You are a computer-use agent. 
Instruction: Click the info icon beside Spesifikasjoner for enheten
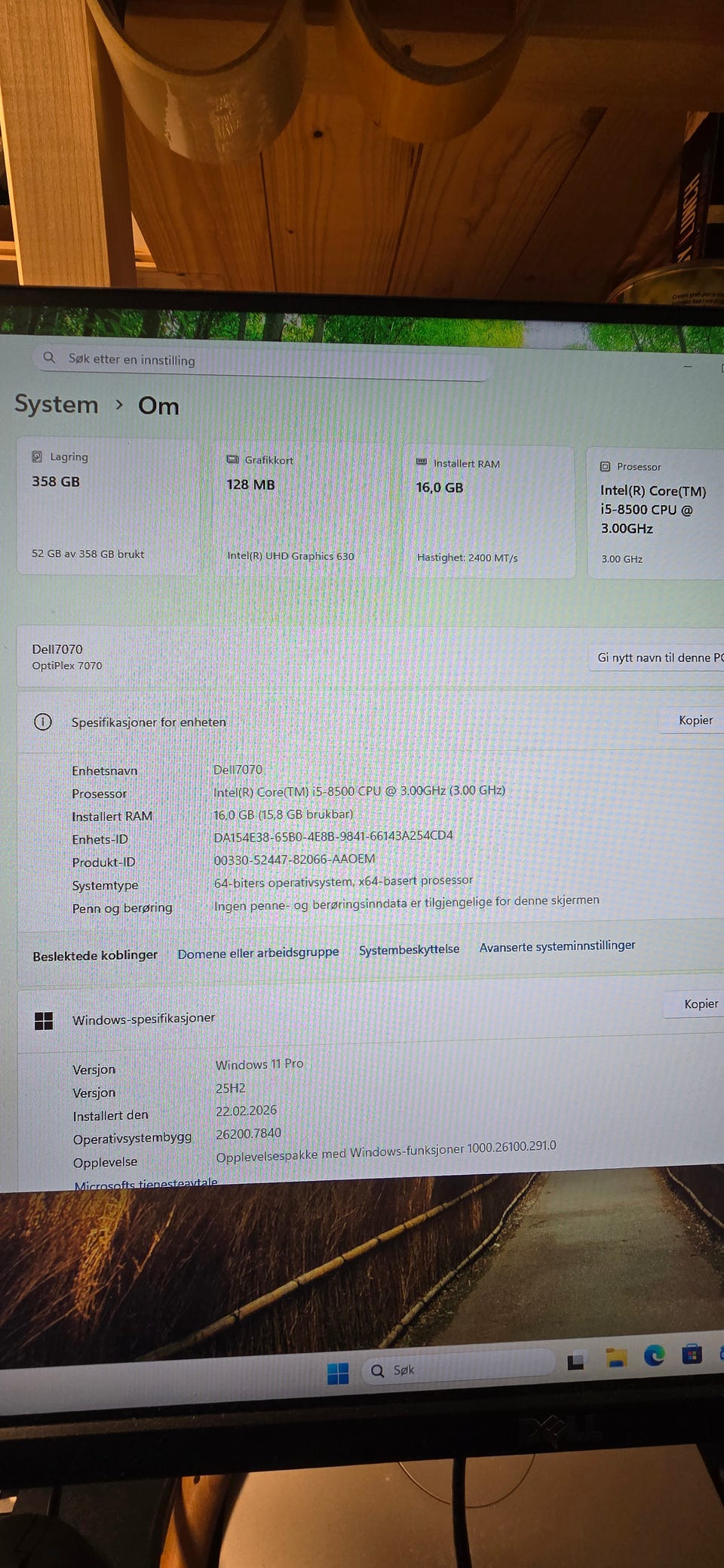pos(43,721)
